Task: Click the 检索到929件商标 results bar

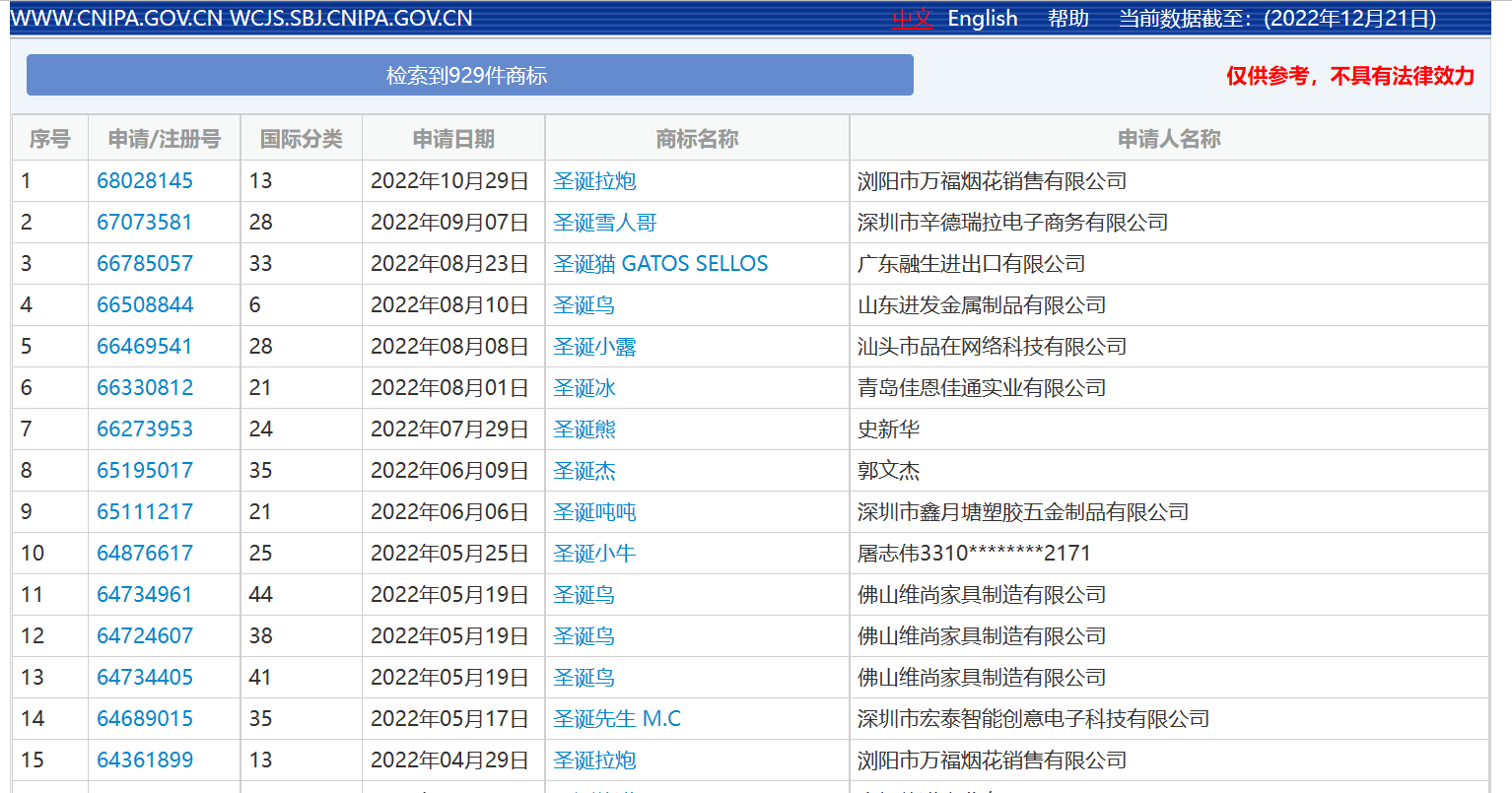Action: pyautogui.click(x=470, y=75)
